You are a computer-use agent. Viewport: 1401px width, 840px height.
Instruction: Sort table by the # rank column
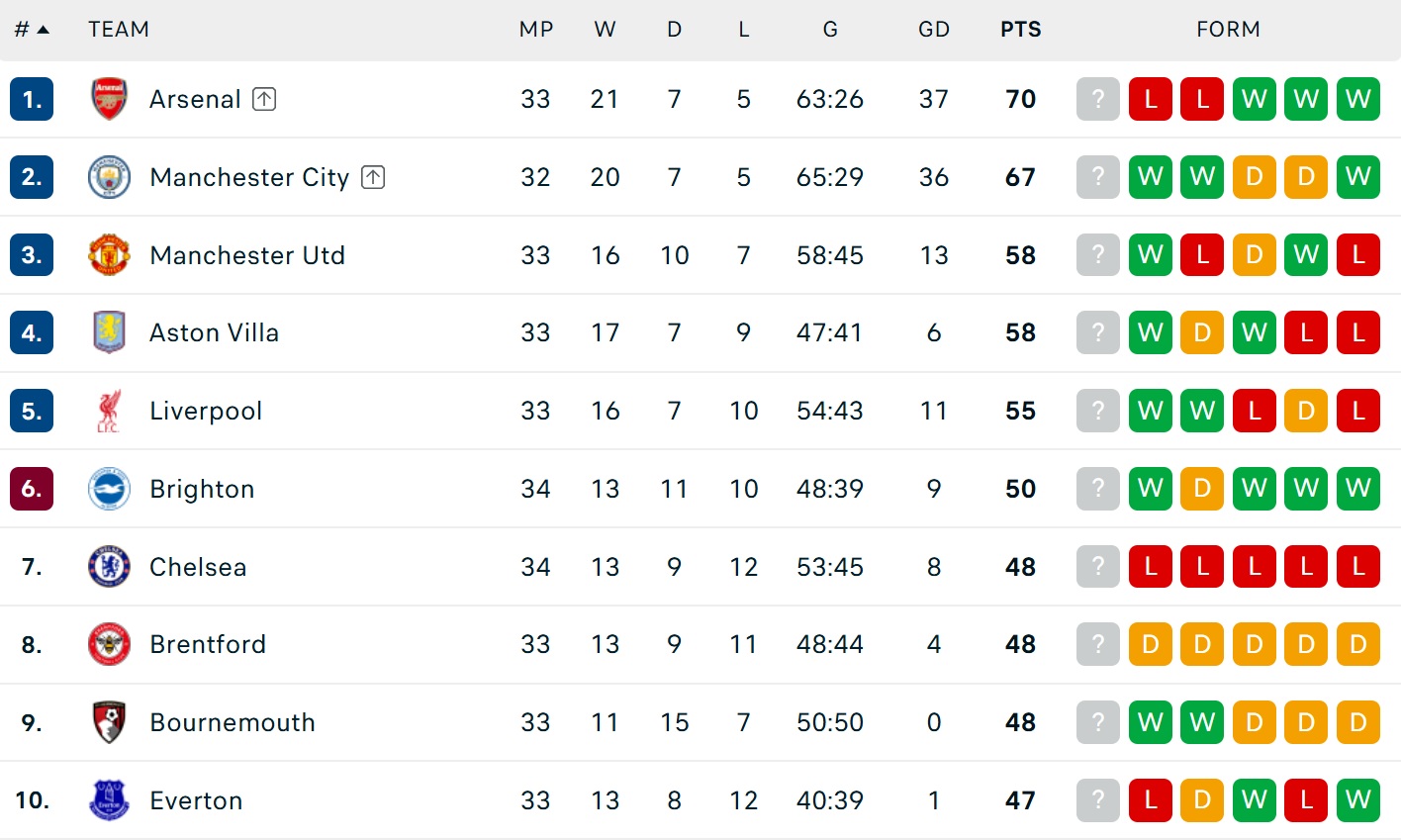[x=31, y=30]
